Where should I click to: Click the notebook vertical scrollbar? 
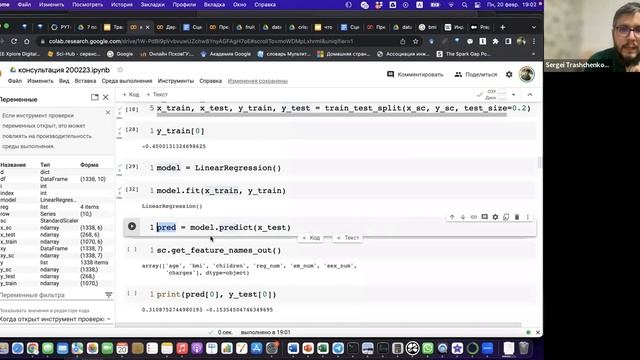click(540, 162)
